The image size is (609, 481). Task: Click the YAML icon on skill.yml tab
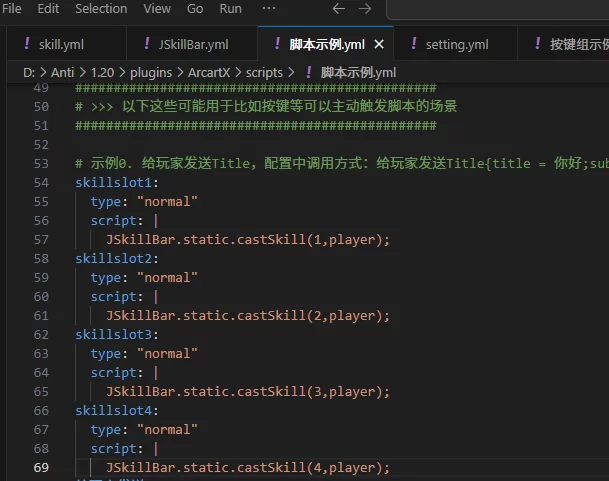coord(27,44)
